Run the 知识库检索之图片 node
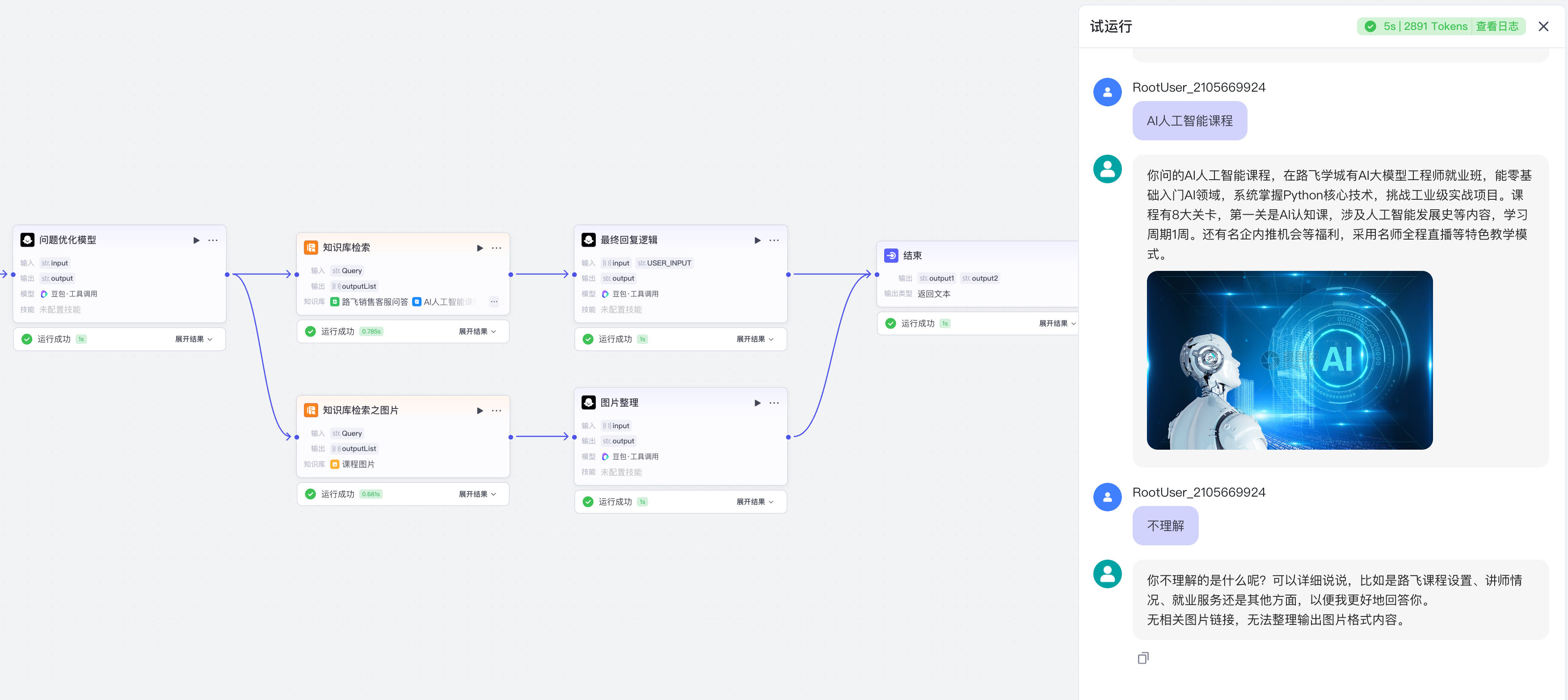Screen dimensions: 1568x700 pos(480,411)
